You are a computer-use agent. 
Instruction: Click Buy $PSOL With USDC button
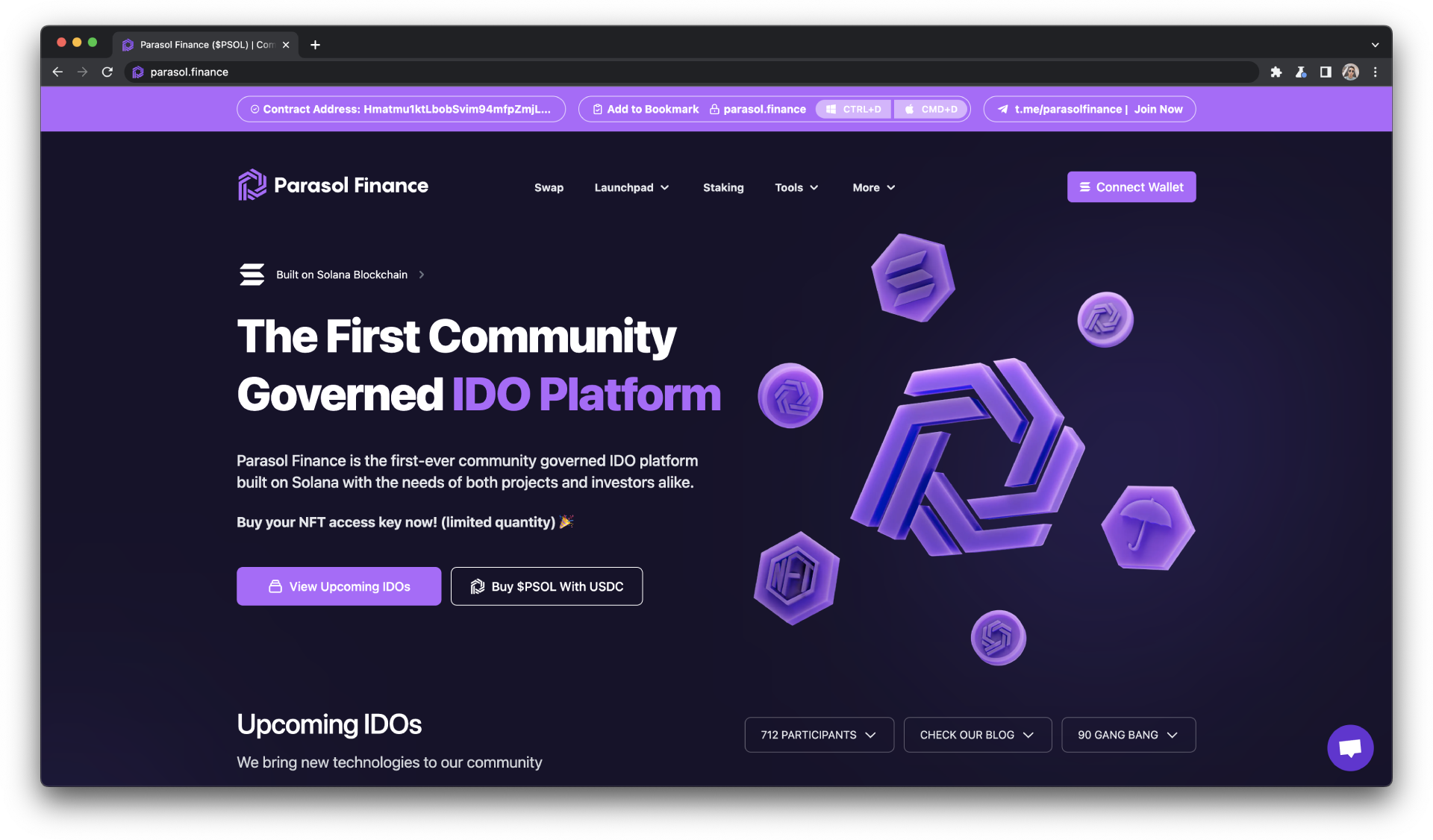546,586
